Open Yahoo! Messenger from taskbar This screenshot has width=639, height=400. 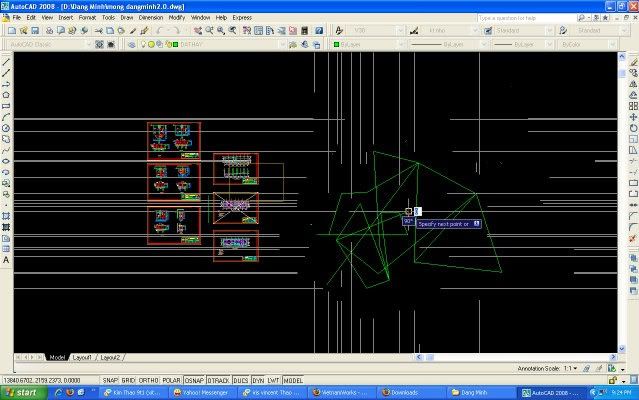point(201,393)
